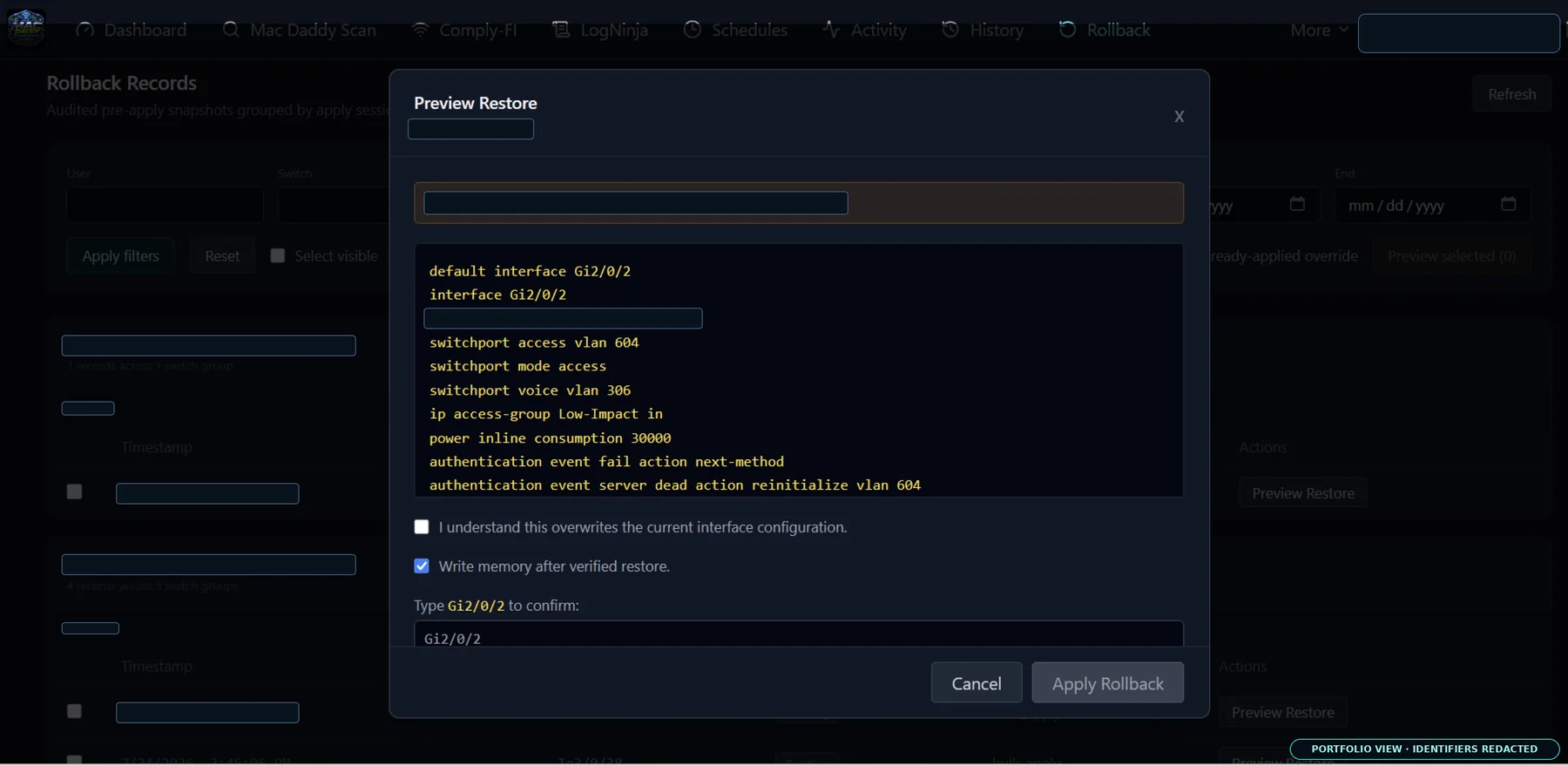Click the Reset filters button
This screenshot has height=766, width=1568.
click(x=222, y=256)
